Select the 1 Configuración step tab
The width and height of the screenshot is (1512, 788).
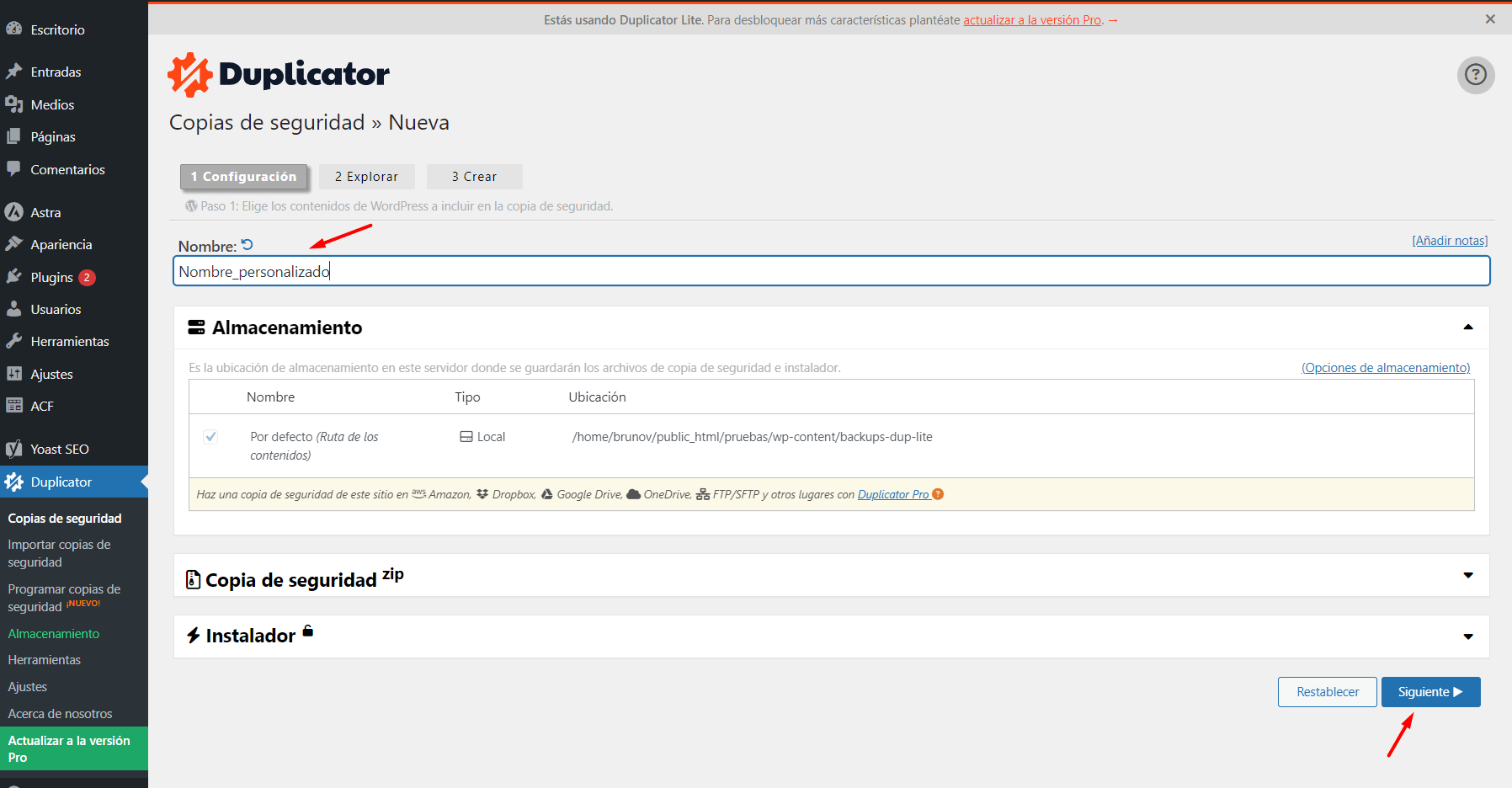(x=243, y=177)
